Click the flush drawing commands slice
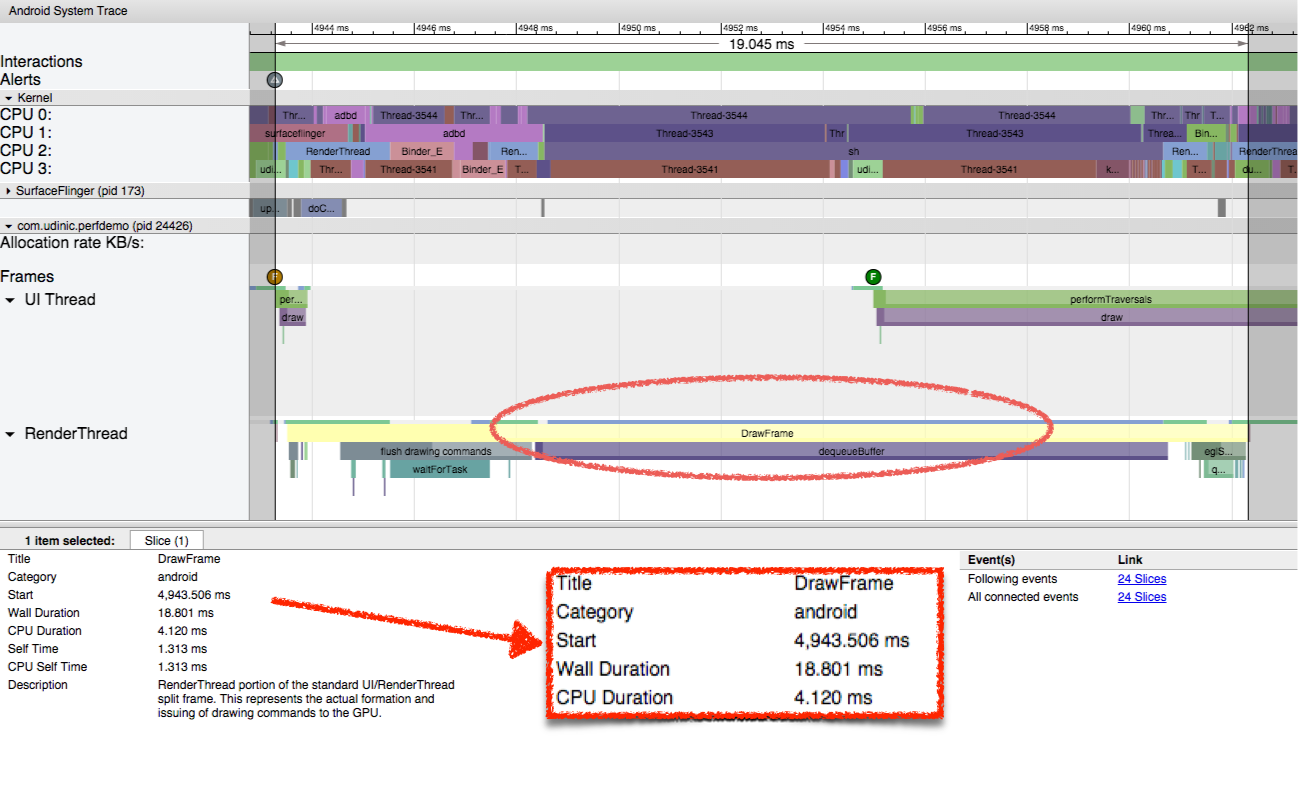This screenshot has width=1298, height=807. [x=435, y=451]
